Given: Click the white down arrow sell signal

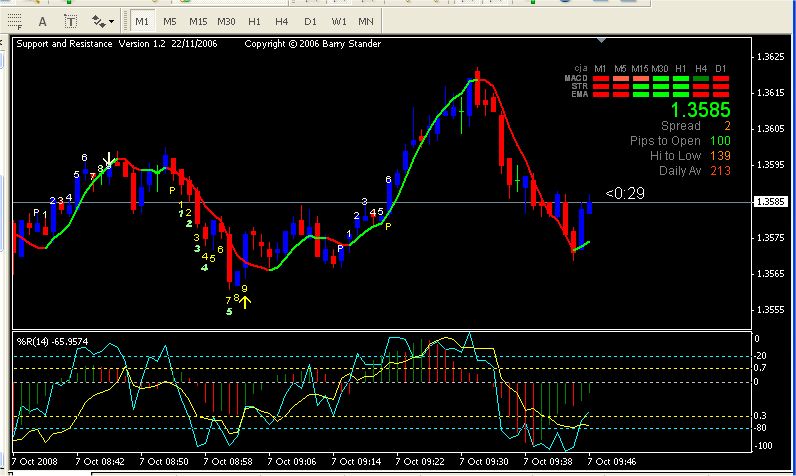Looking at the screenshot, I should pyautogui.click(x=110, y=159).
